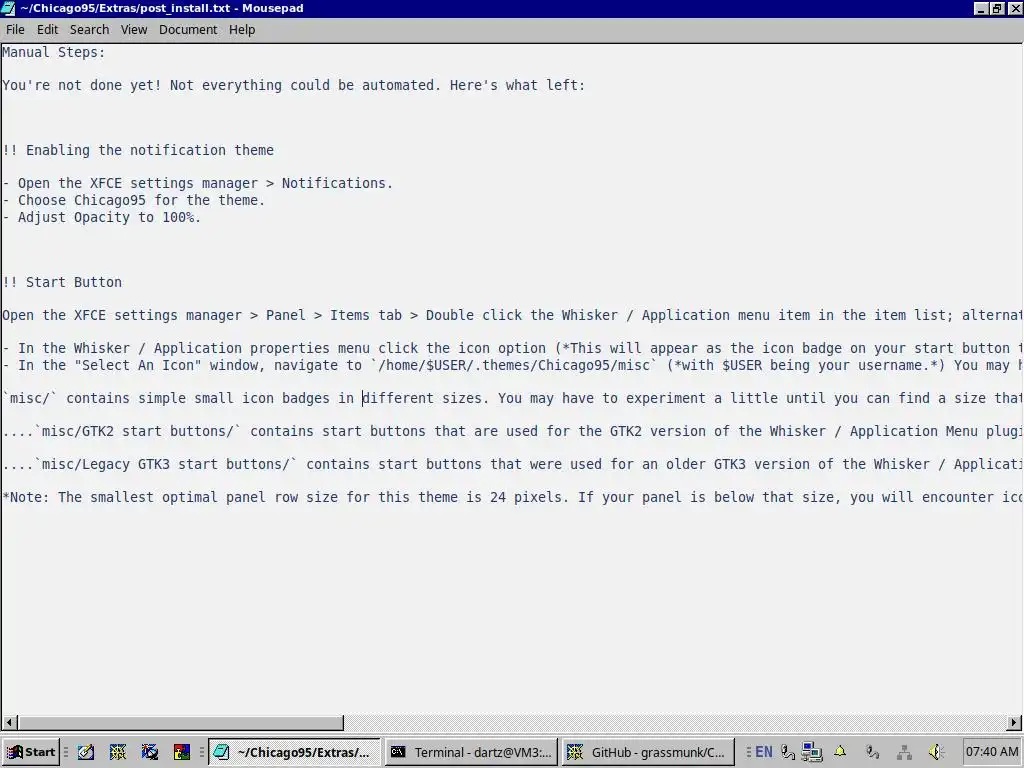Switch to the GitHub - grassmunk taskbar window
Screen dimensions: 1024x768
point(647,752)
